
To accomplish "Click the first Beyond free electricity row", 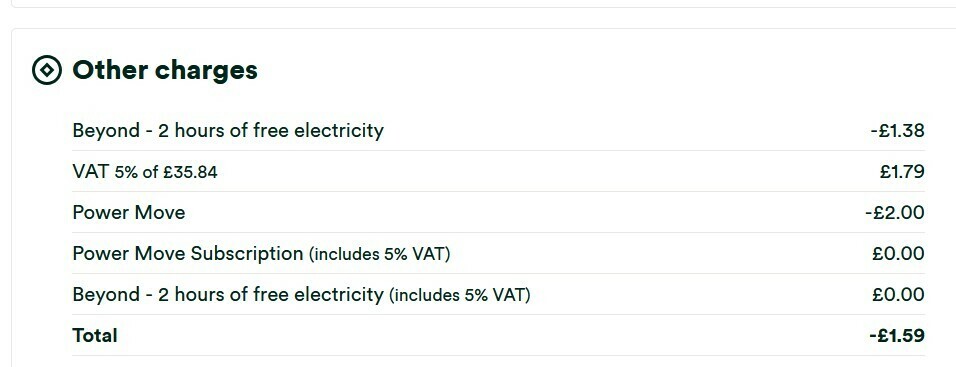I will [498, 130].
